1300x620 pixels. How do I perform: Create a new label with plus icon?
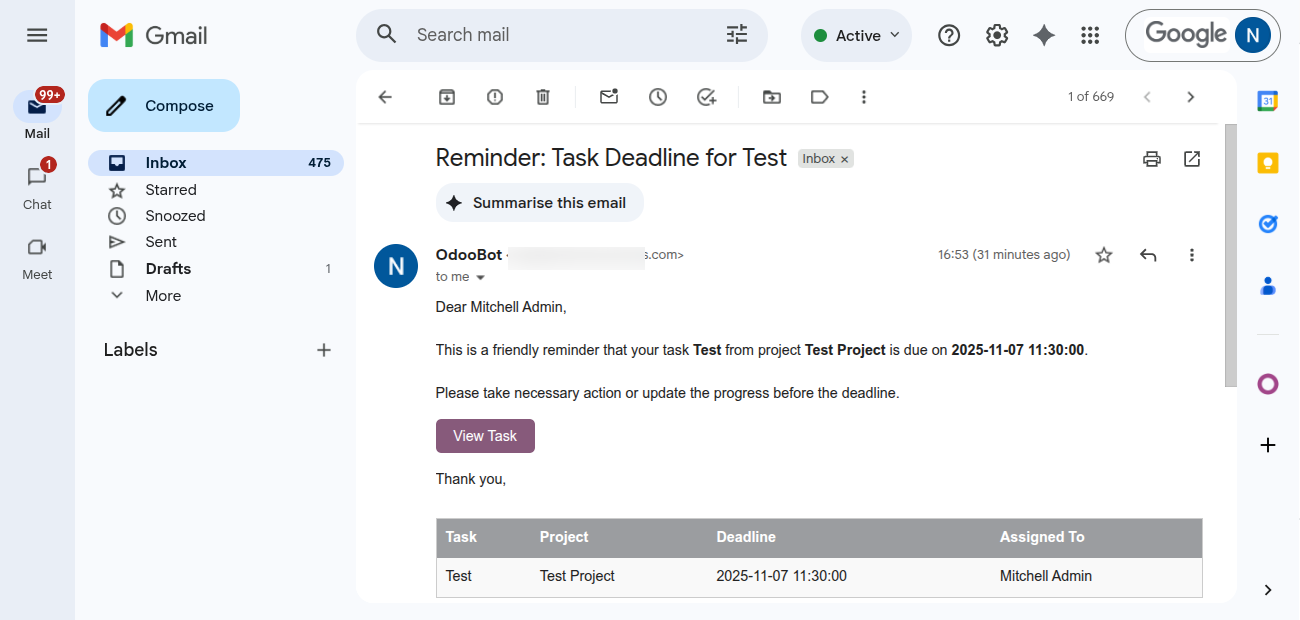click(x=324, y=350)
